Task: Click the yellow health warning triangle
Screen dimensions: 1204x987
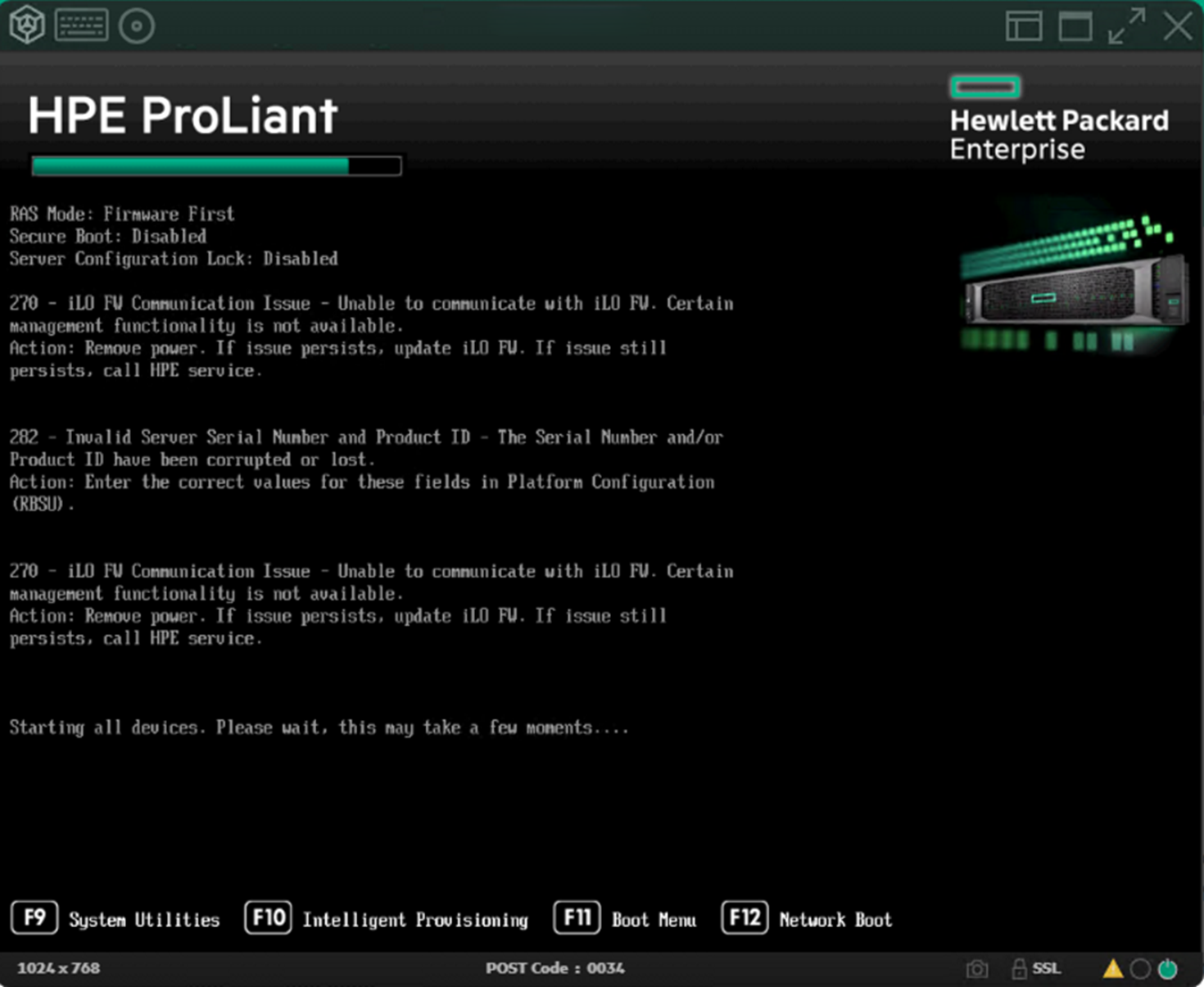Action: (1112, 969)
